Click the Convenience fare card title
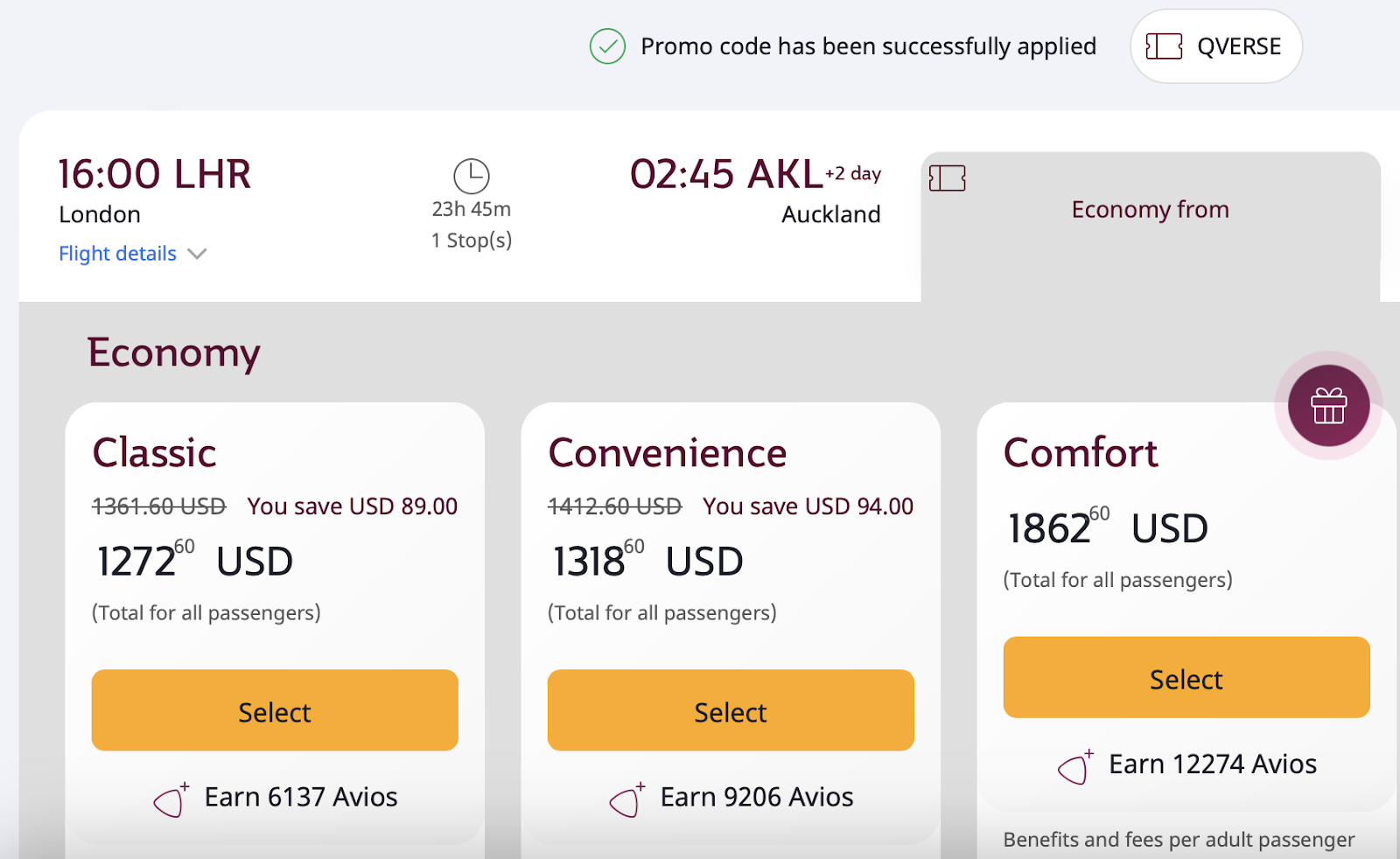This screenshot has height=859, width=1400. (668, 453)
